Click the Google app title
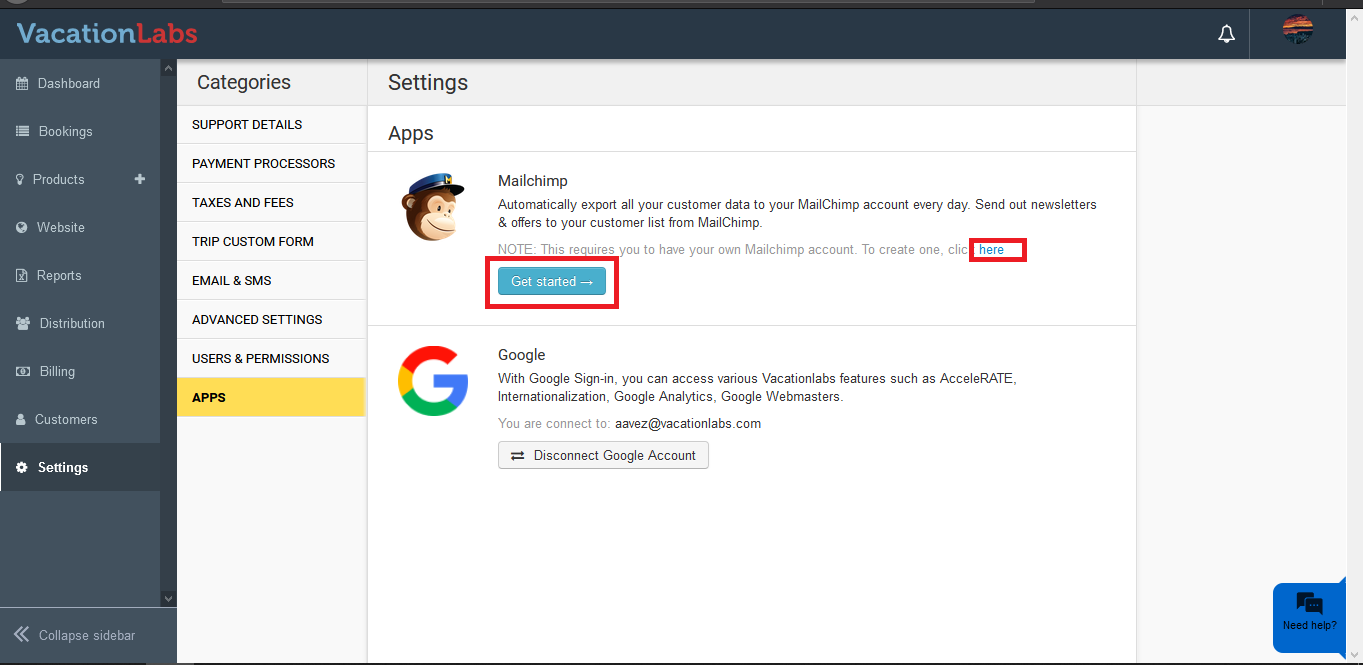 [522, 355]
